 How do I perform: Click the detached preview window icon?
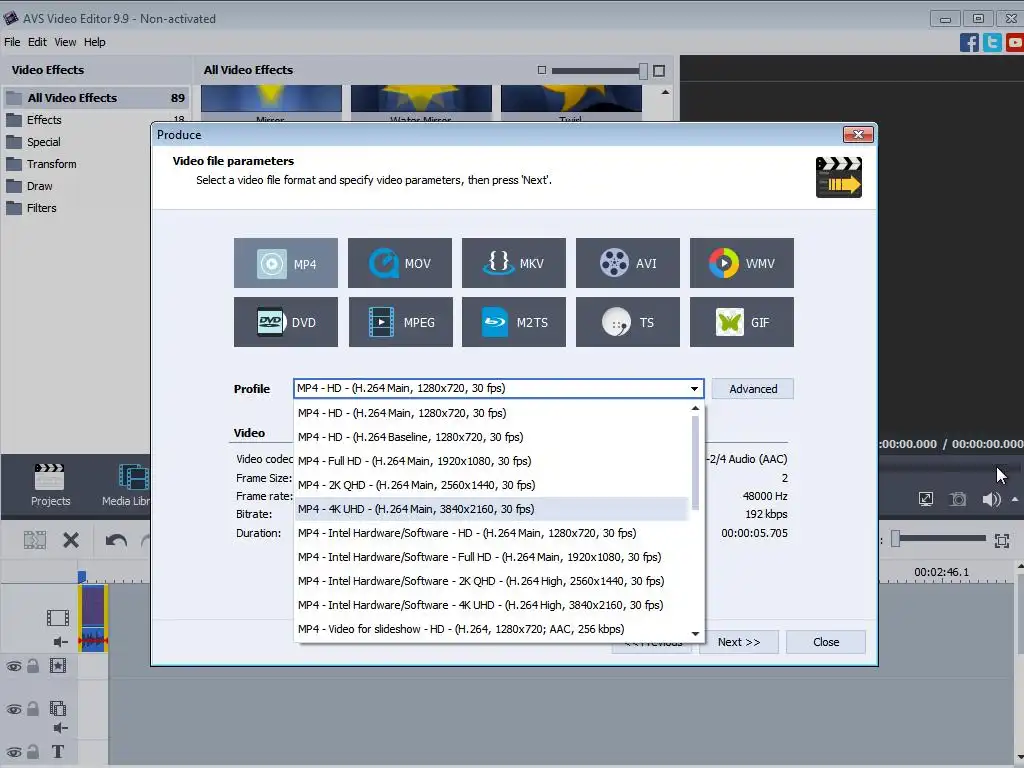click(x=925, y=500)
